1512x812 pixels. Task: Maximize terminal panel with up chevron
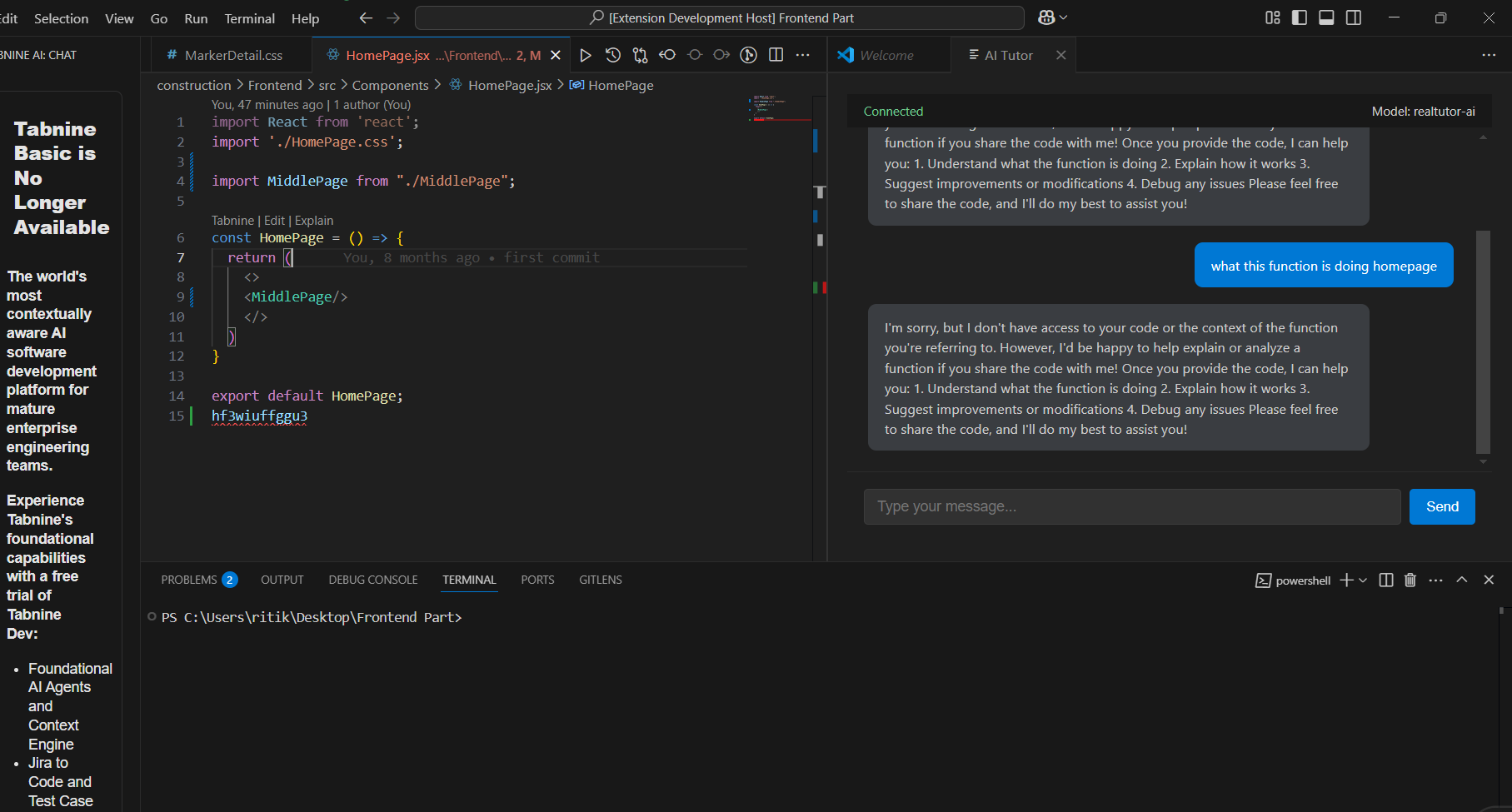tap(1462, 580)
